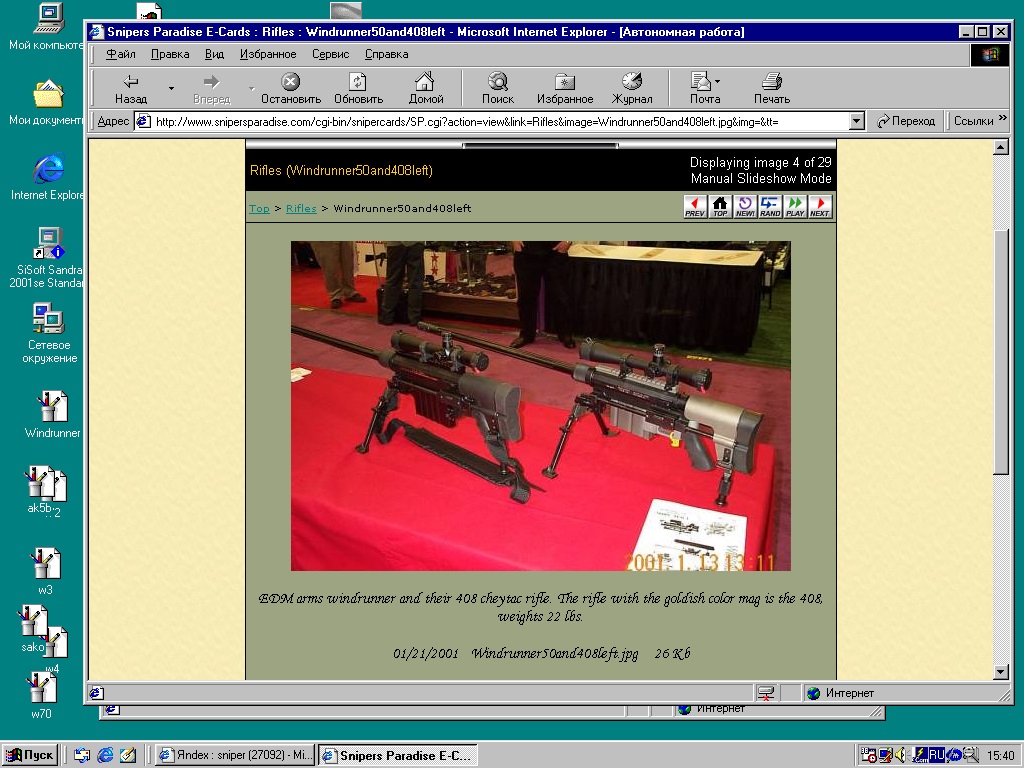Image resolution: width=1024 pixels, height=768 pixels.
Task: Open the Журнал (History) toolbar icon
Action: point(632,88)
